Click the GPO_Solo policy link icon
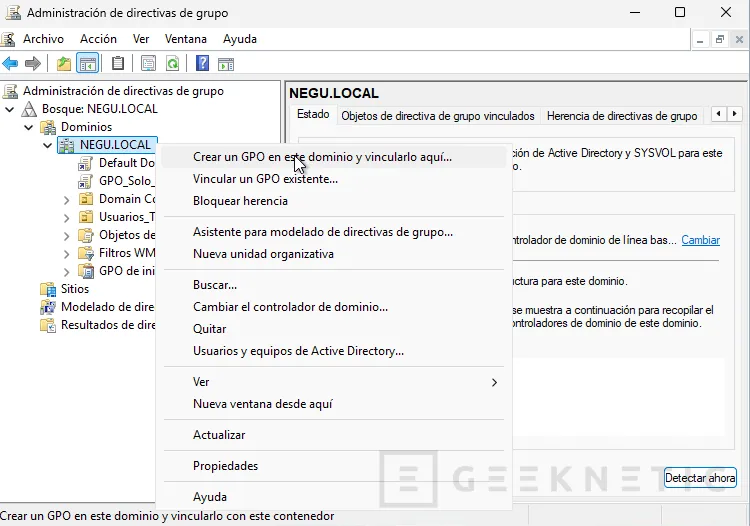Screen dimensions: 750x526 click(86, 181)
